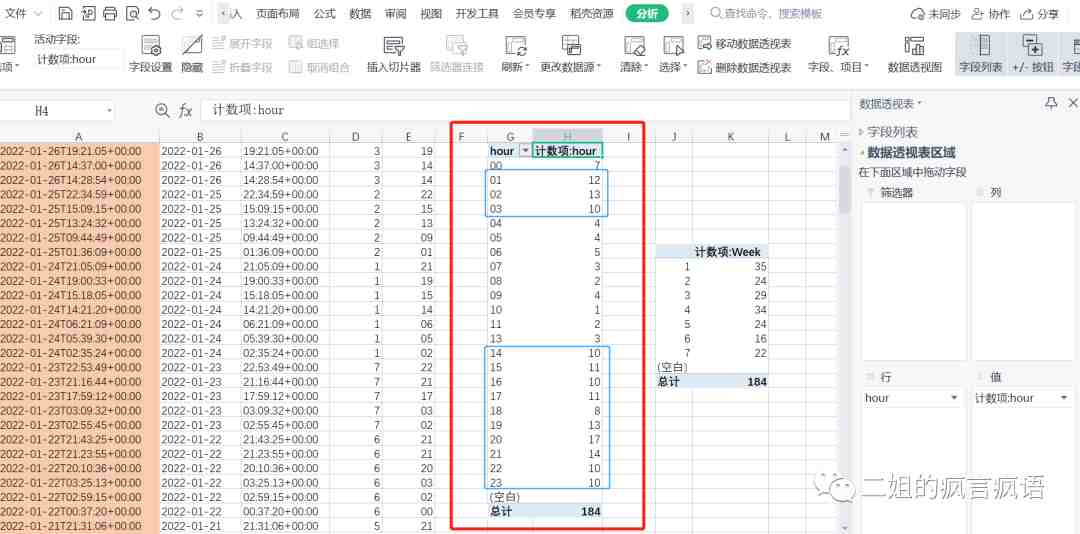Viewport: 1080px width, 534px height.
Task: Click 数据透视图 pivot chart icon
Action: click(x=915, y=54)
